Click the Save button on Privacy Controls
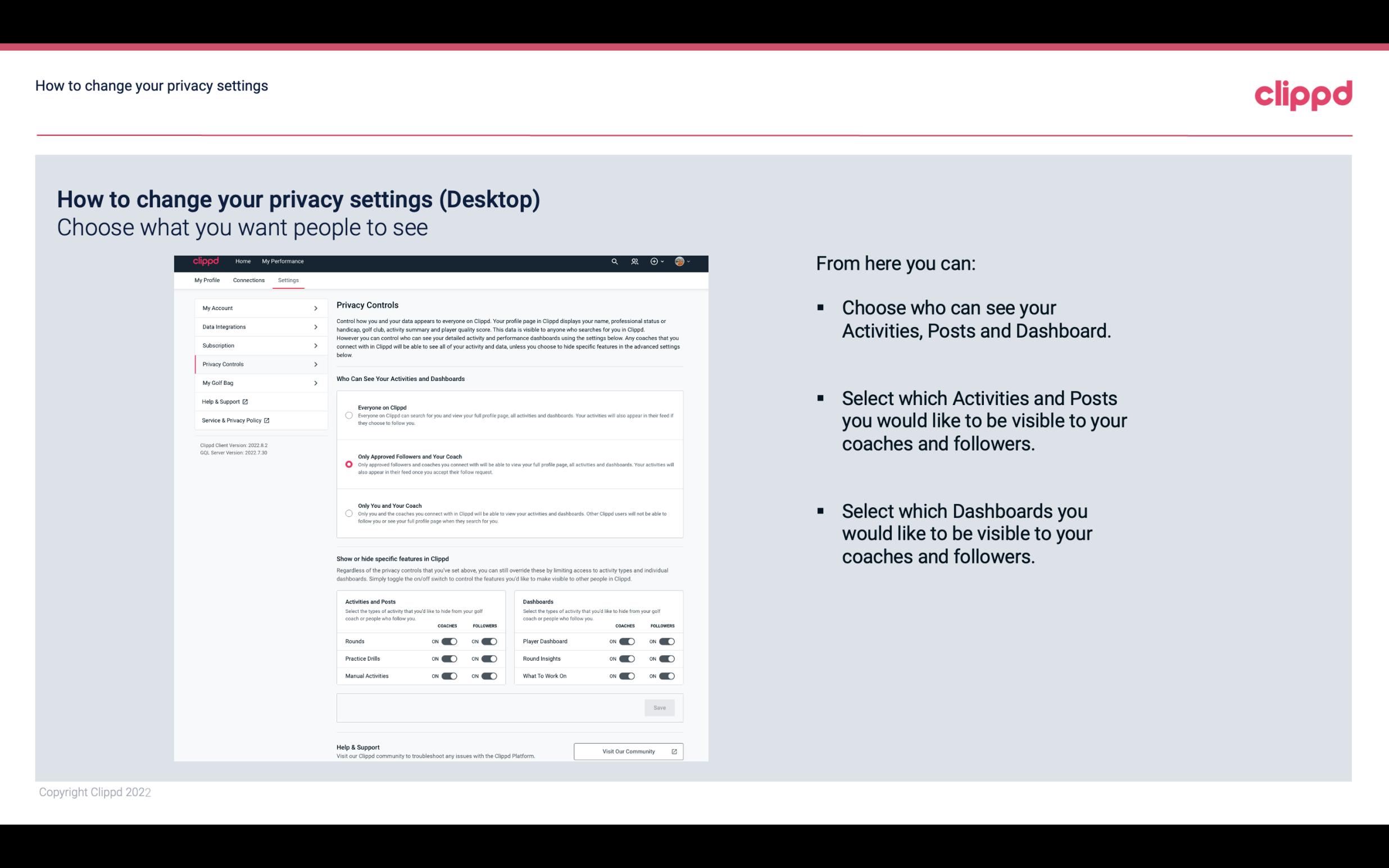Image resolution: width=1389 pixels, height=868 pixels. (x=660, y=708)
